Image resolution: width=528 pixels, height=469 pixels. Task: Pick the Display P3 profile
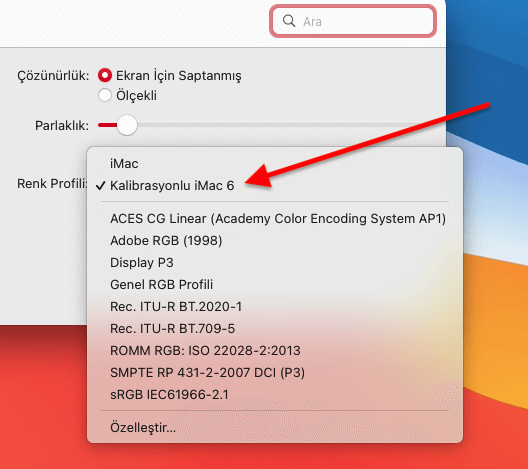pos(275,263)
